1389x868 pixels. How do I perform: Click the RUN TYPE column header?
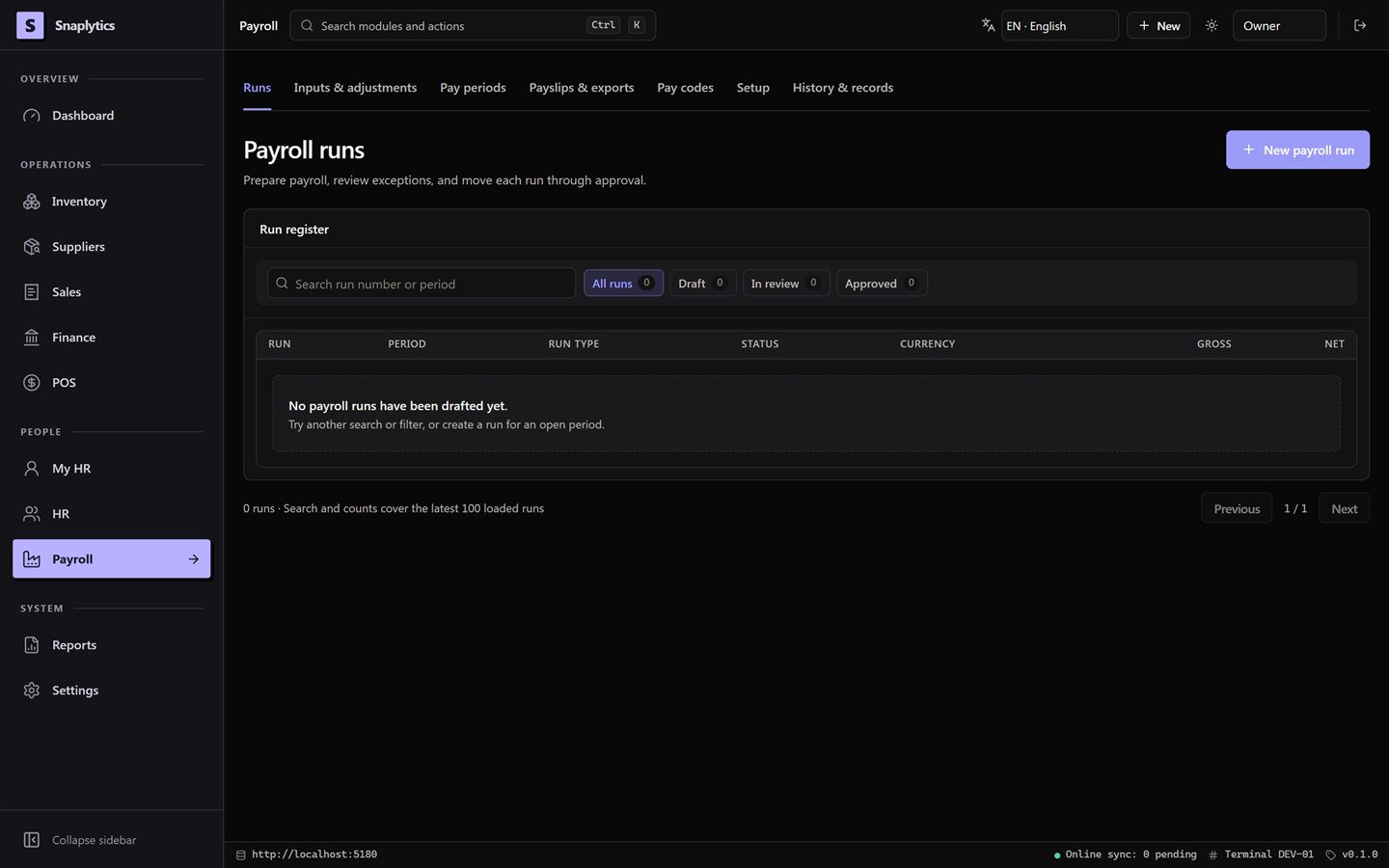point(574,344)
